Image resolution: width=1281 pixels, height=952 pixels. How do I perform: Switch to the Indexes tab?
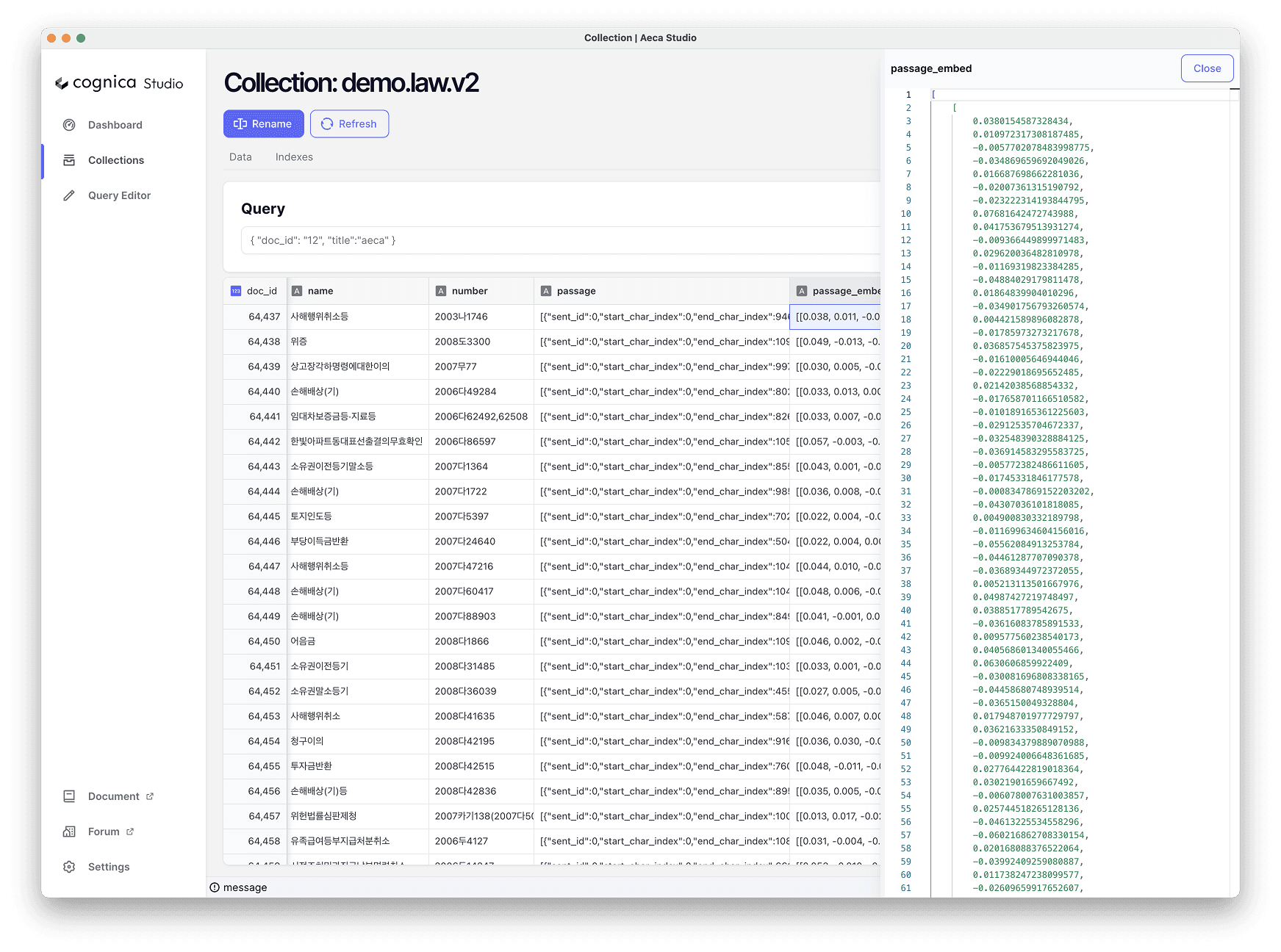(x=294, y=157)
